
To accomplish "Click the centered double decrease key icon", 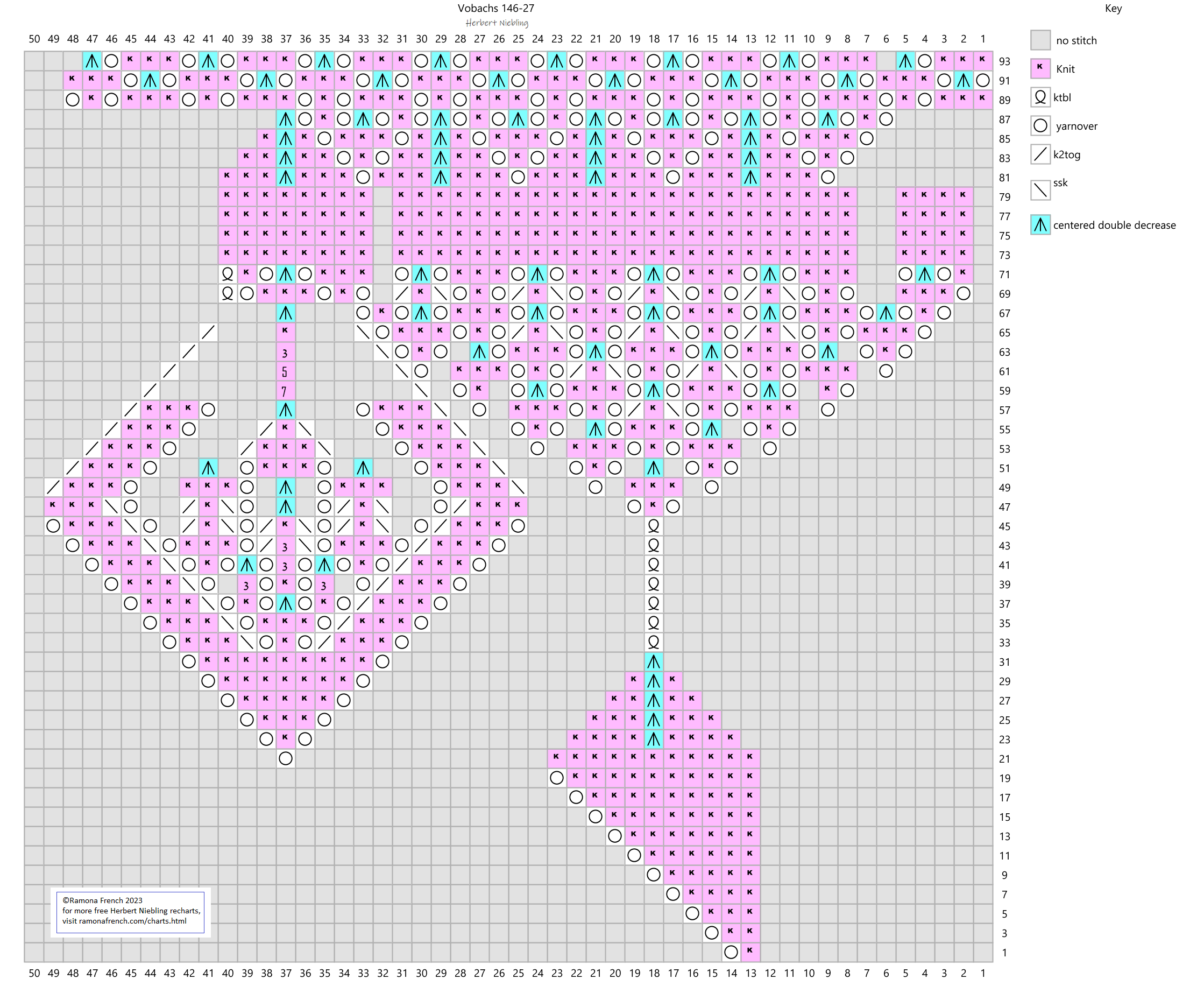I will pyautogui.click(x=1040, y=225).
